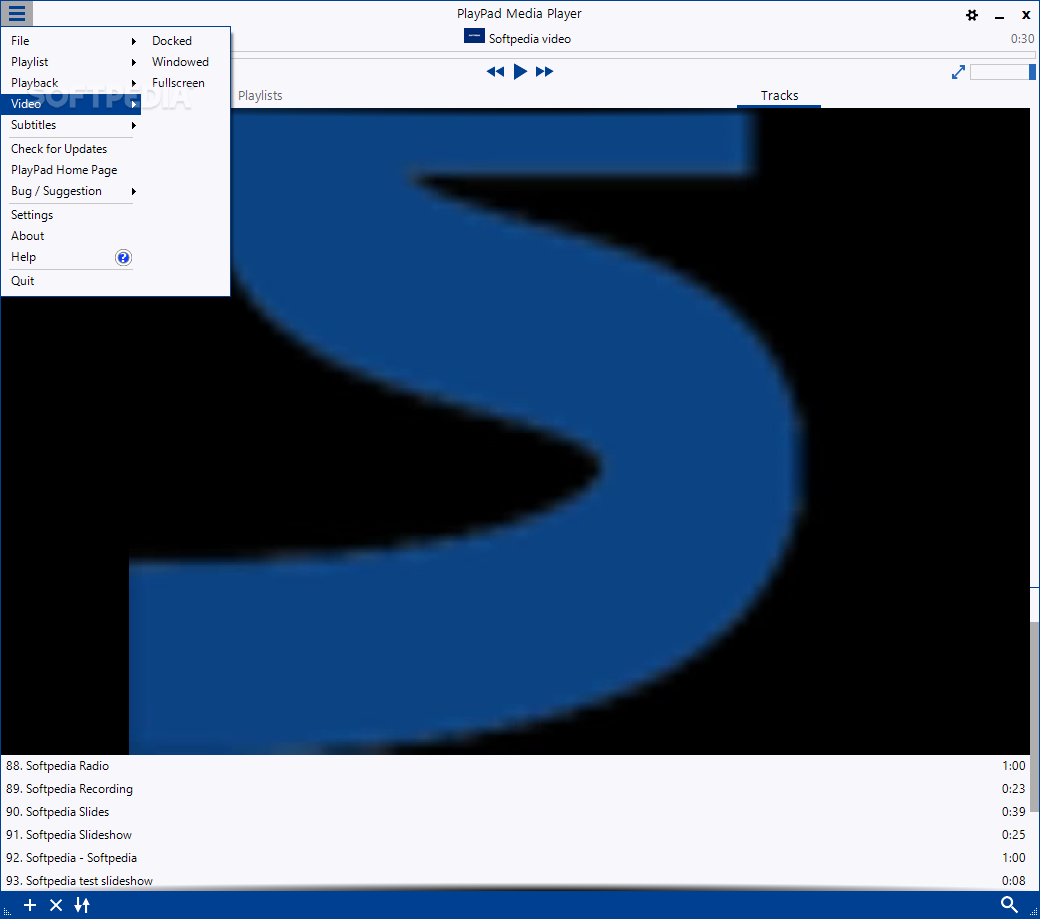Screen dimensions: 1040x919
Task: Minimize the PlayPad window
Action: tap(999, 15)
